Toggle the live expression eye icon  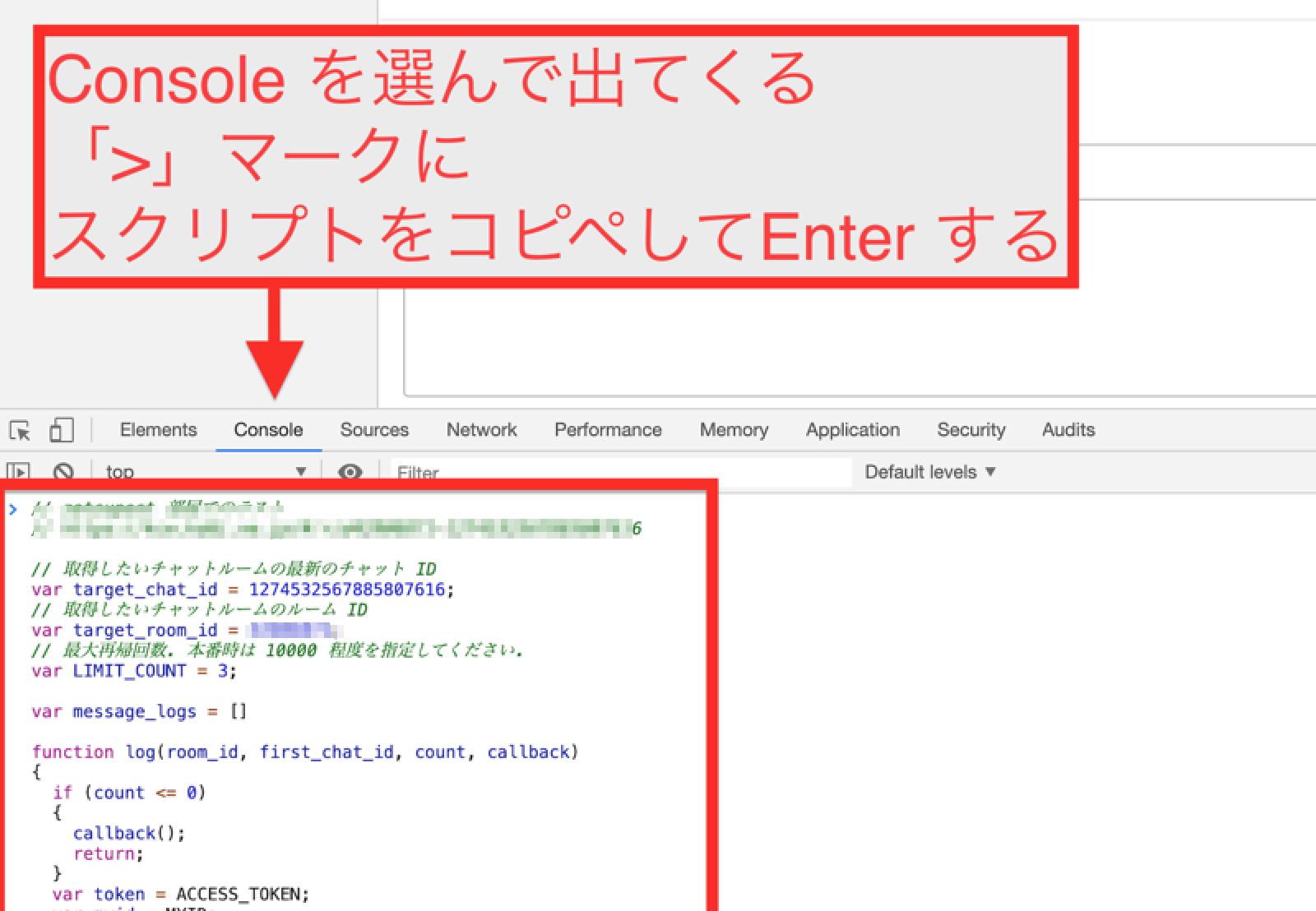[x=350, y=472]
